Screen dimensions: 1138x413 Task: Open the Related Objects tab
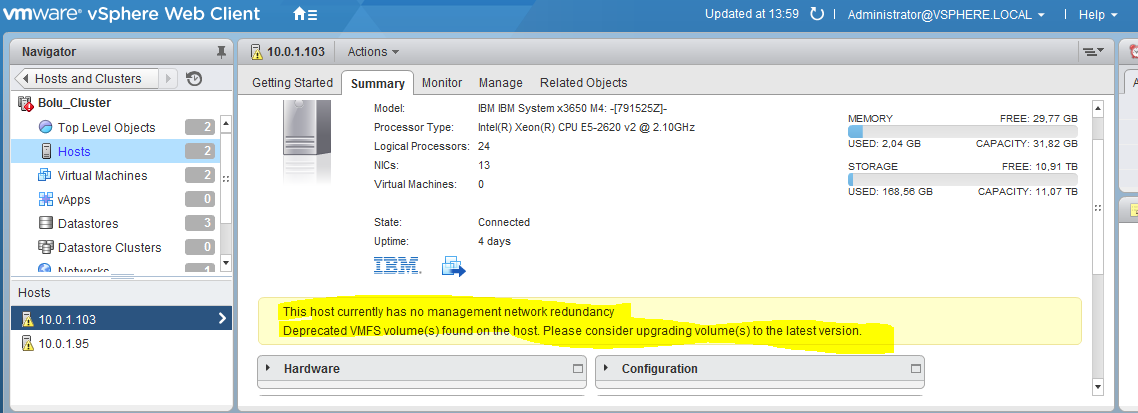[584, 83]
